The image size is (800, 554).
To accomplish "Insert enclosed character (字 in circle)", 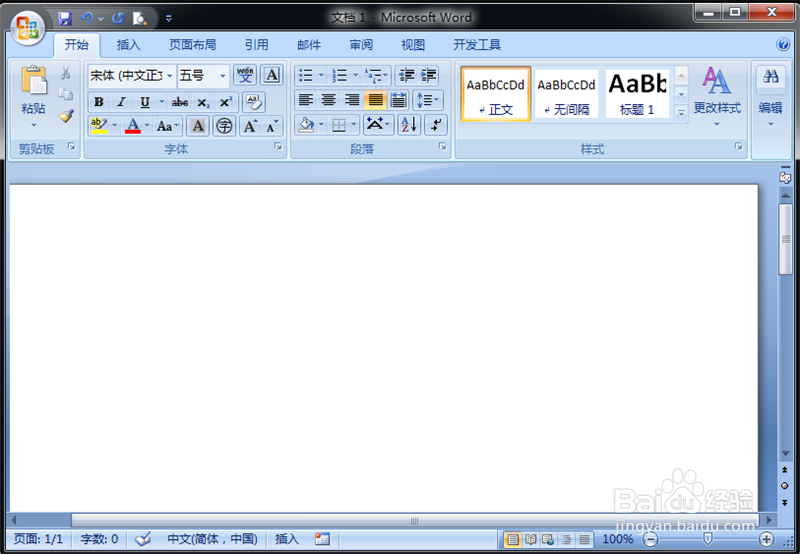I will pos(224,125).
